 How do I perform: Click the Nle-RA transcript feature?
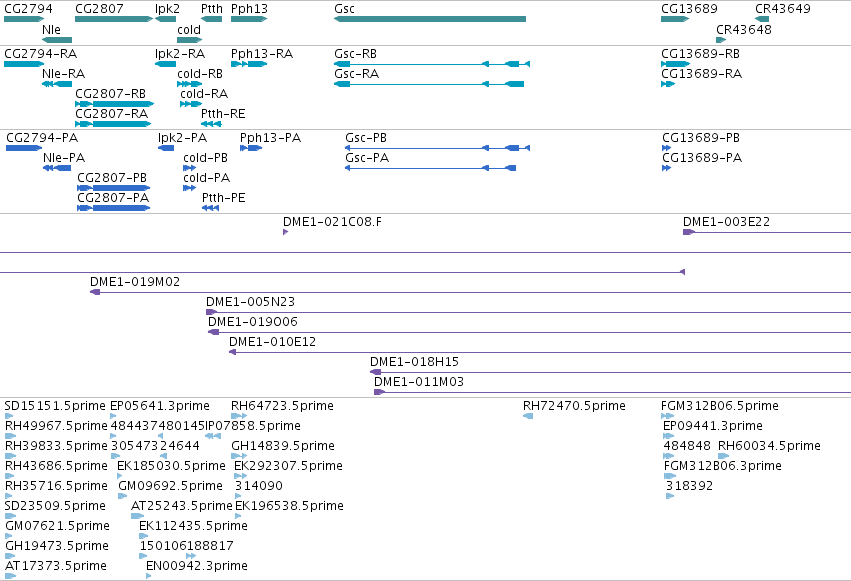click(57, 84)
